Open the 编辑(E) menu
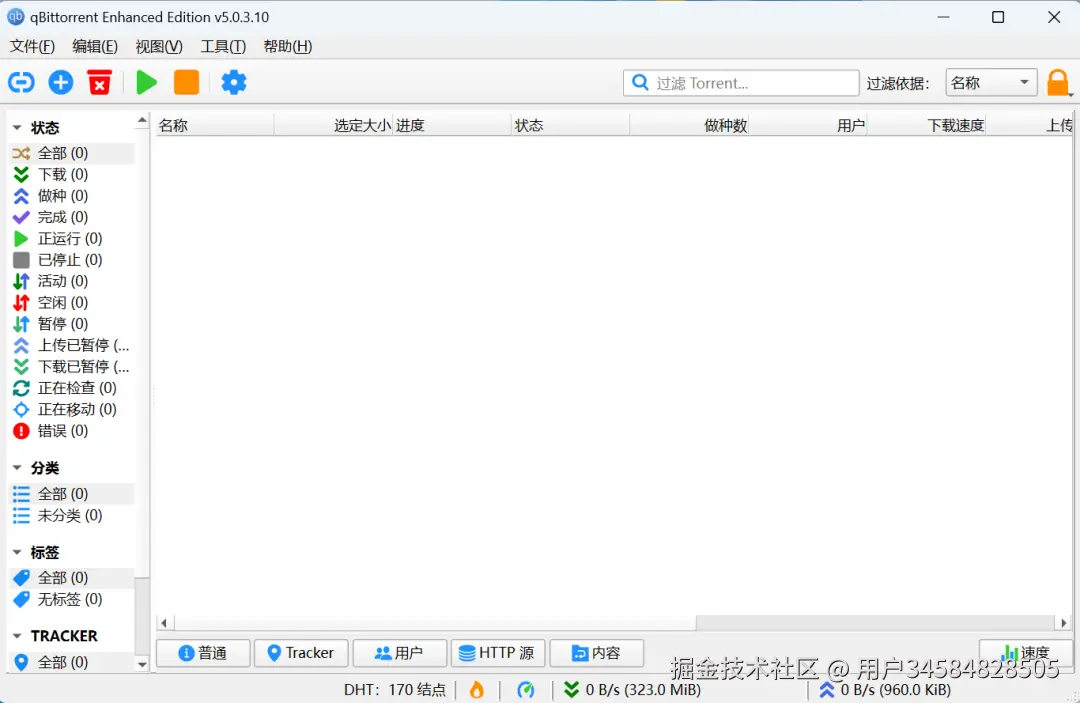Viewport: 1080px width, 703px height. [x=95, y=46]
